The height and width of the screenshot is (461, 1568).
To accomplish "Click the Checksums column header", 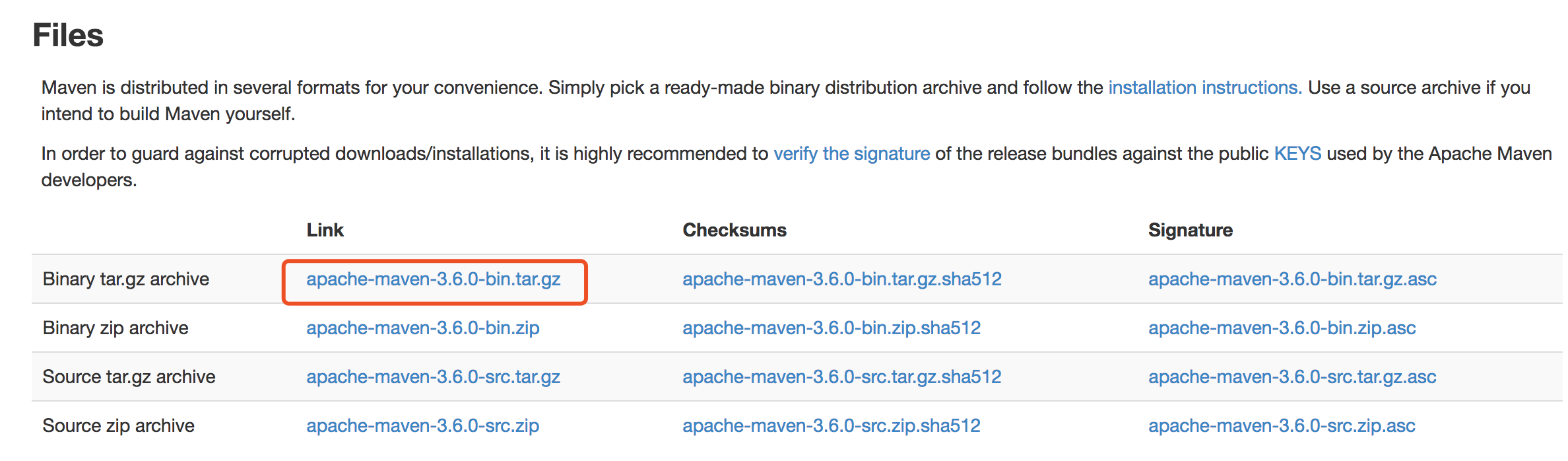I will click(735, 230).
